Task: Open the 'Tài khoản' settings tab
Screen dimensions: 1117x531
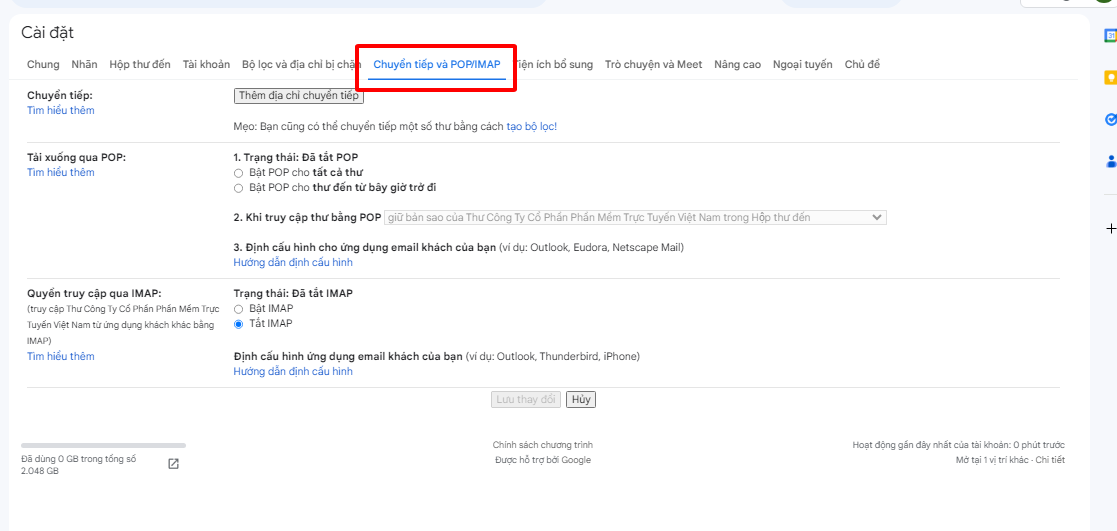Action: pos(206,65)
